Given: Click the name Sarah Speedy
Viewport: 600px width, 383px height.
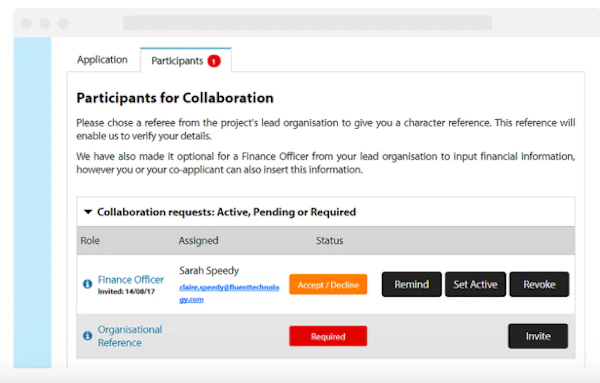Looking at the screenshot, I should [x=209, y=271].
